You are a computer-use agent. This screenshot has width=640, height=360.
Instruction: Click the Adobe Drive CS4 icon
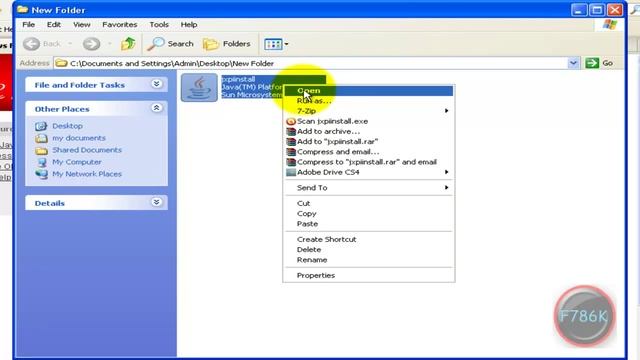click(291, 172)
